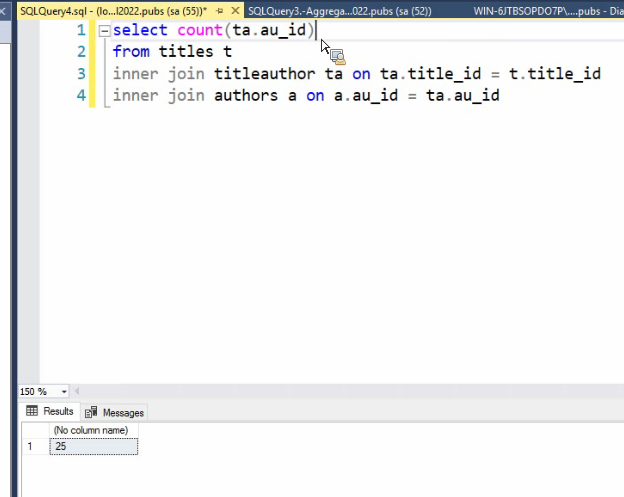The width and height of the screenshot is (624, 497).
Task: Select the (No column name) column header
Action: tap(94, 430)
